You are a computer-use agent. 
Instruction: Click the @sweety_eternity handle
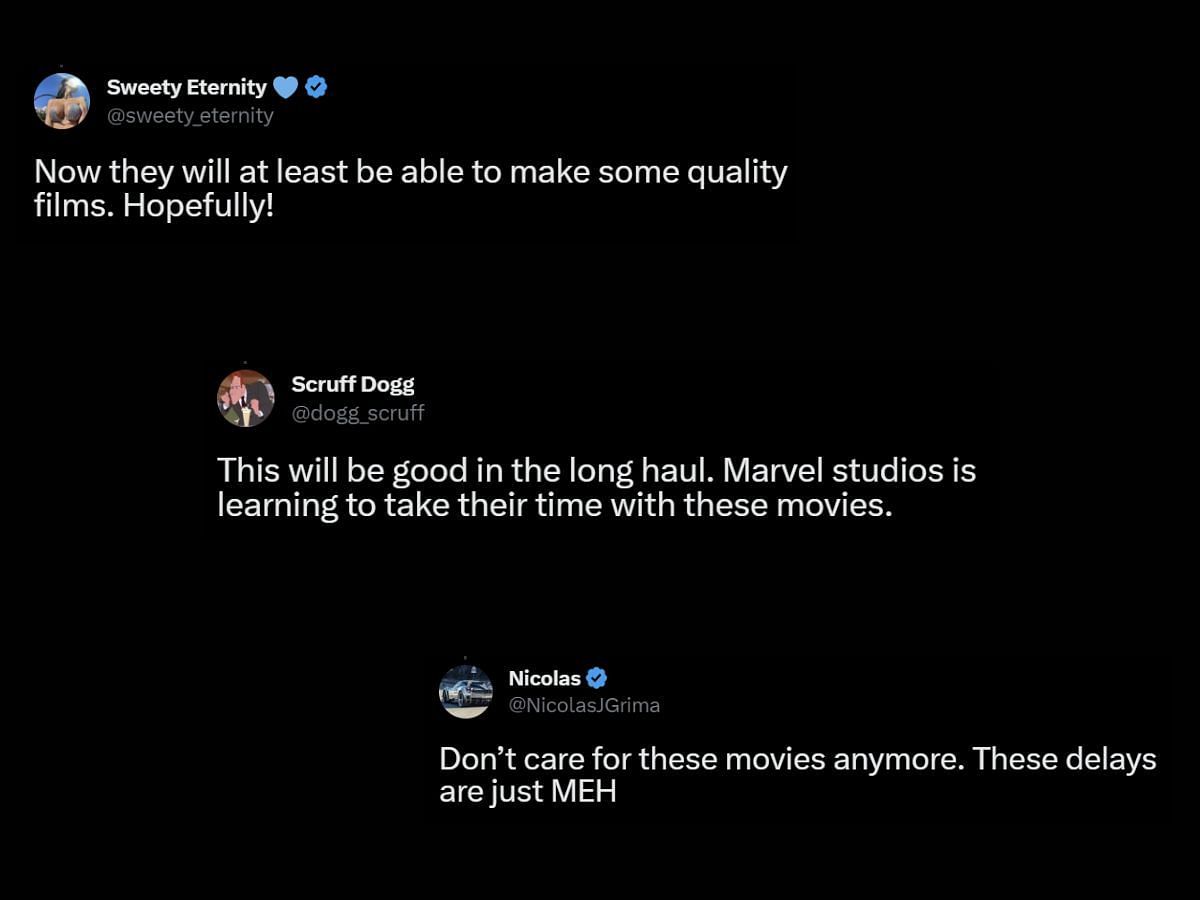[x=190, y=116]
